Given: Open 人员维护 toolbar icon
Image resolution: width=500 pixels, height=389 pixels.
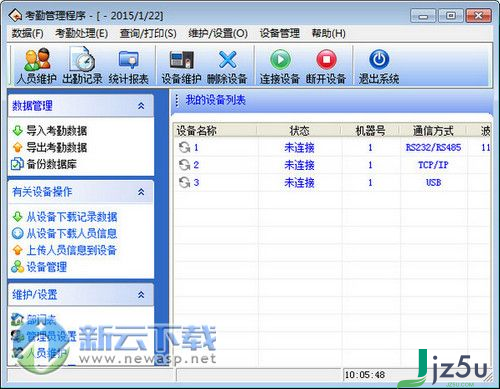Looking at the screenshot, I should 37,60.
